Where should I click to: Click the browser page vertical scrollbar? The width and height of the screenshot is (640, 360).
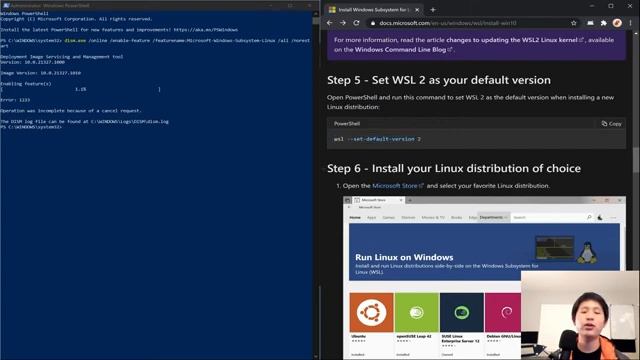pyautogui.click(x=636, y=159)
